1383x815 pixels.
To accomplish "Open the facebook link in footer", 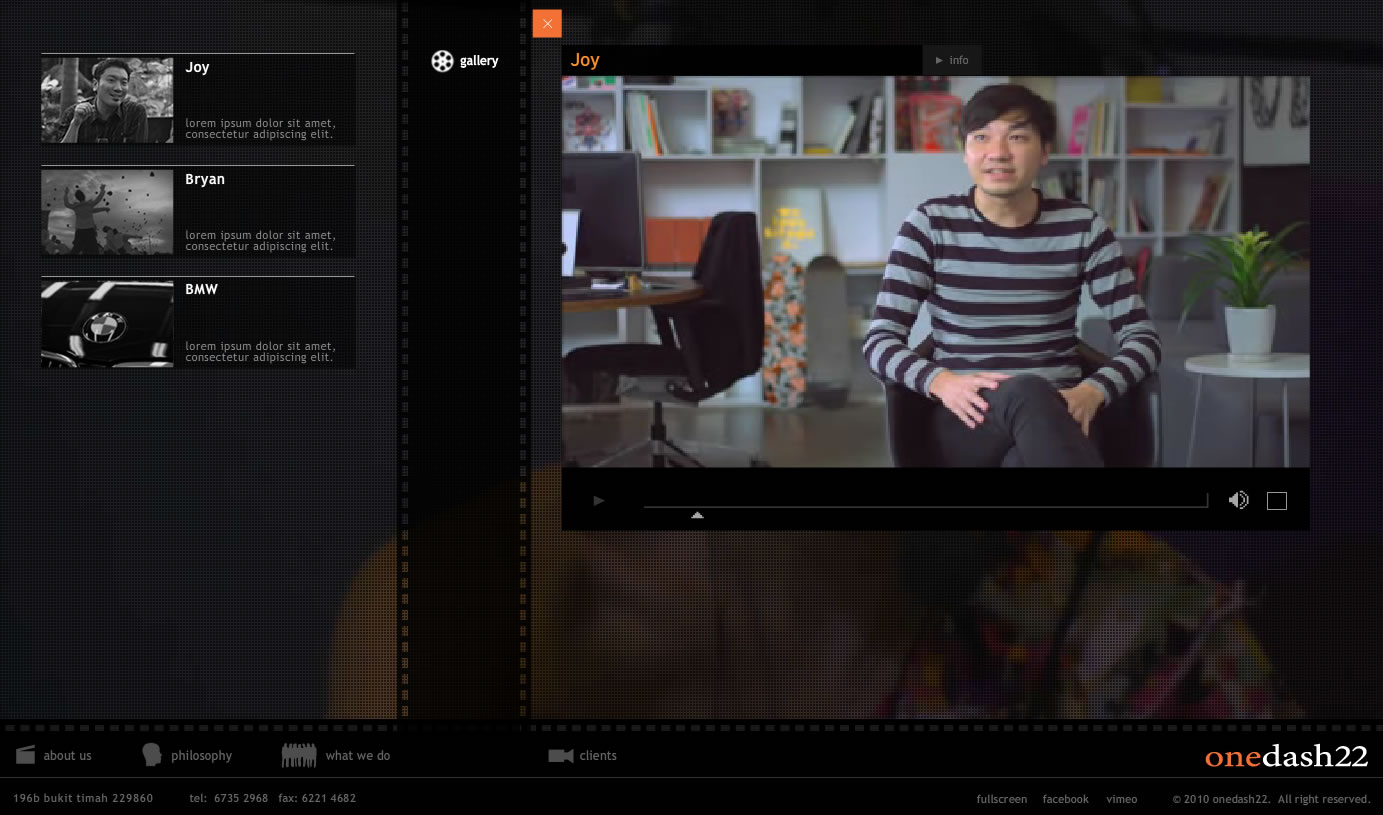I will (1065, 799).
